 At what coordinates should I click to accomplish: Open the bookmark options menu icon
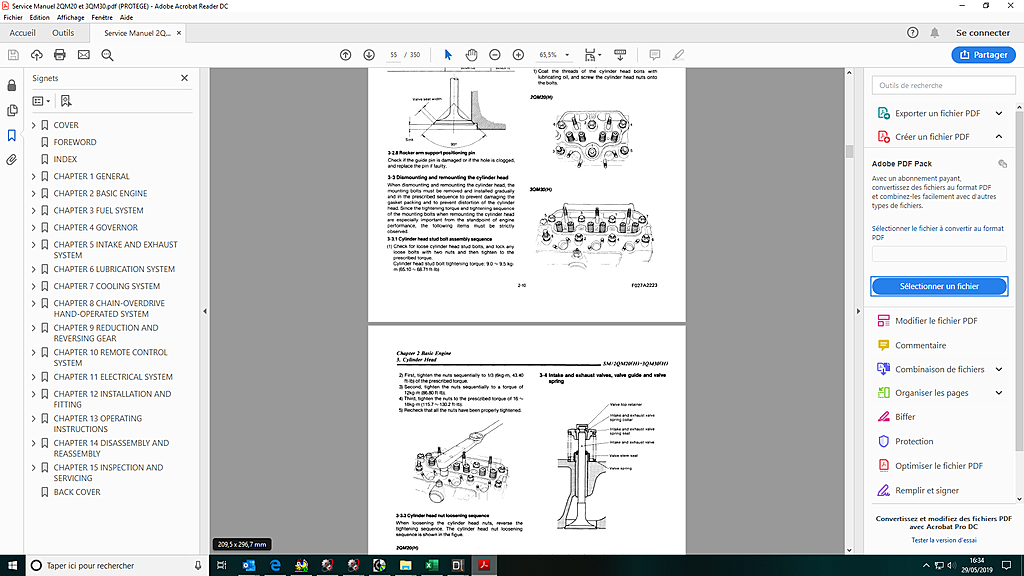coord(41,101)
